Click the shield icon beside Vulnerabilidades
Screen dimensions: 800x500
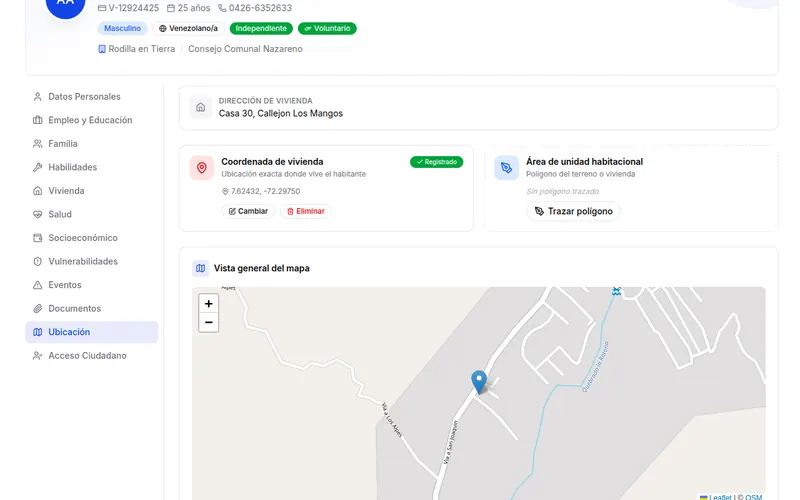37,261
